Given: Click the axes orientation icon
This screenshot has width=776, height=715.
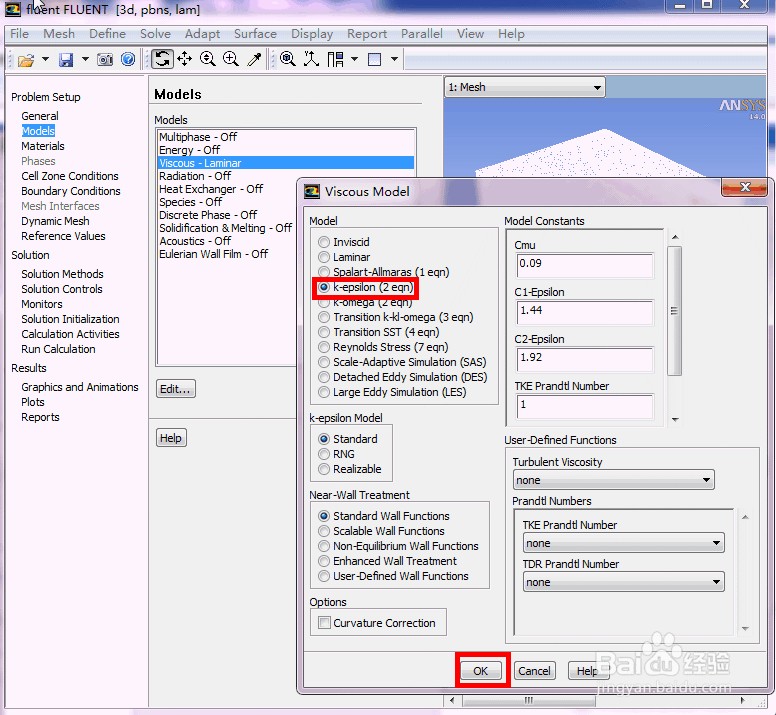Looking at the screenshot, I should pyautogui.click(x=311, y=59).
